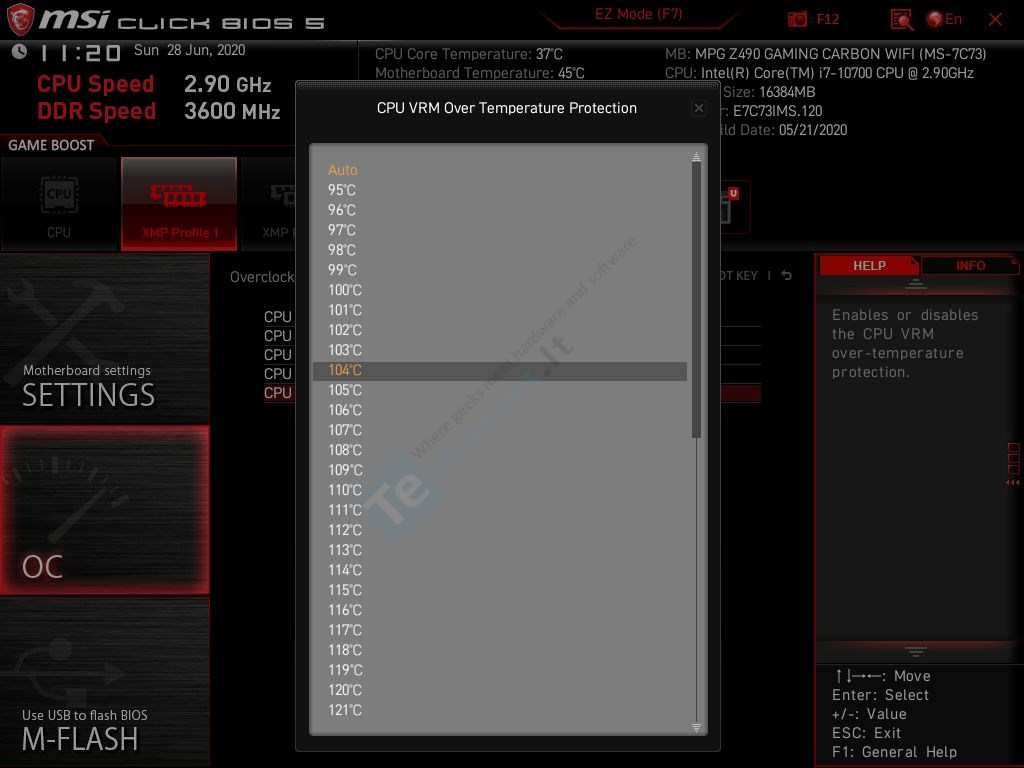Select 99°C in the list
Image resolution: width=1024 pixels, height=768 pixels.
pos(500,270)
